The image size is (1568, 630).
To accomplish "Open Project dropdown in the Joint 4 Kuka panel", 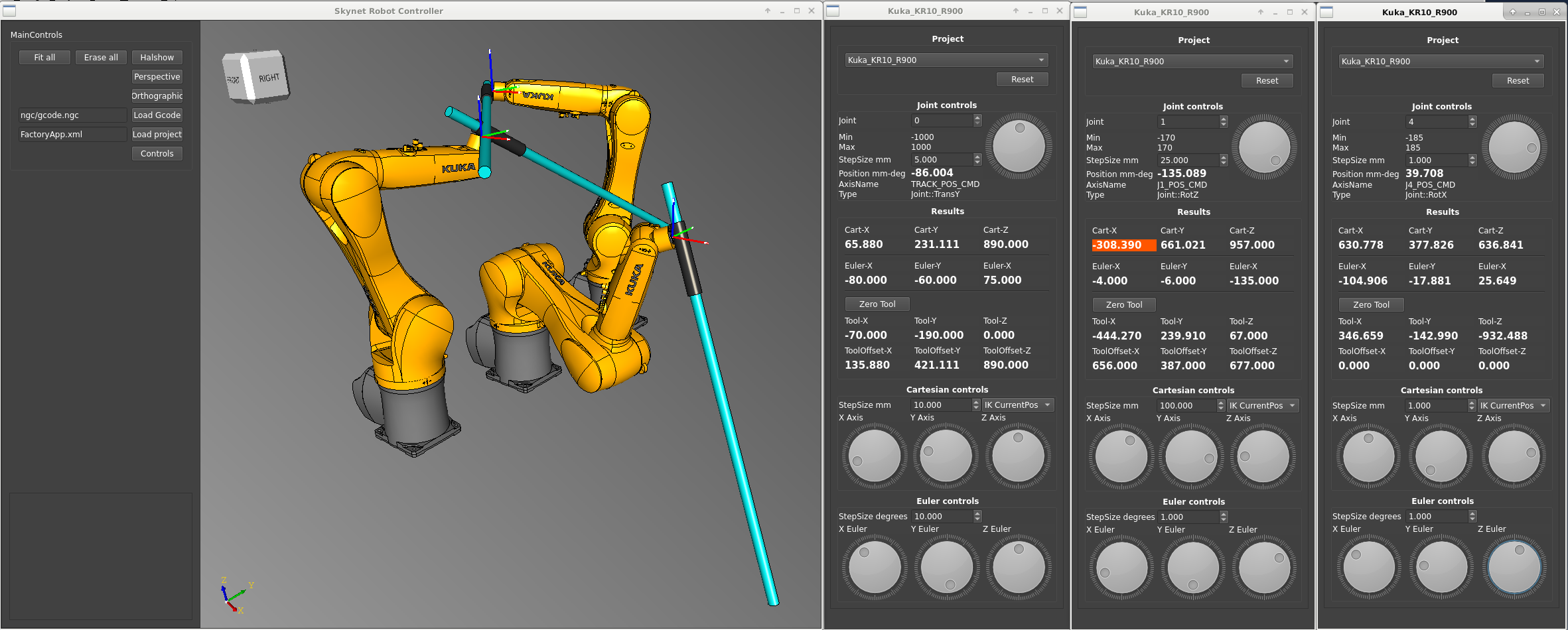I will (1441, 62).
